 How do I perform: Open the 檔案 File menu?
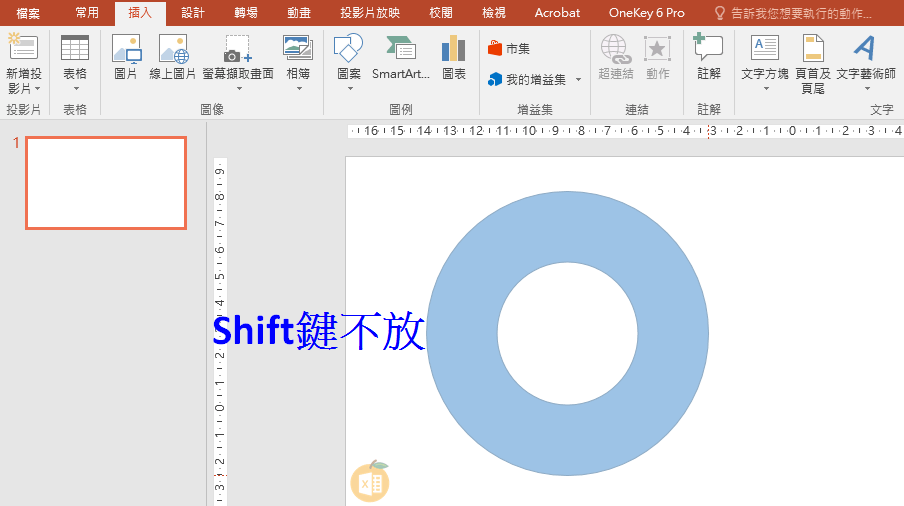(x=28, y=13)
